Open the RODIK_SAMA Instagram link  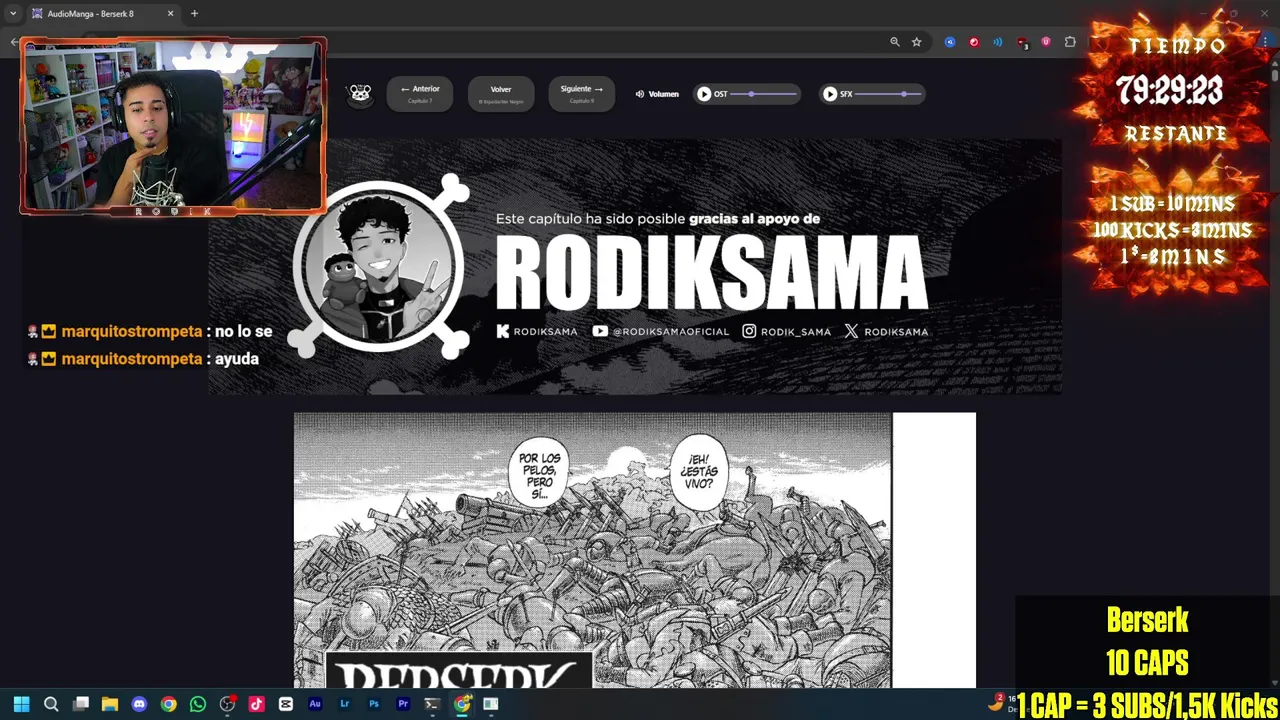[x=786, y=331]
